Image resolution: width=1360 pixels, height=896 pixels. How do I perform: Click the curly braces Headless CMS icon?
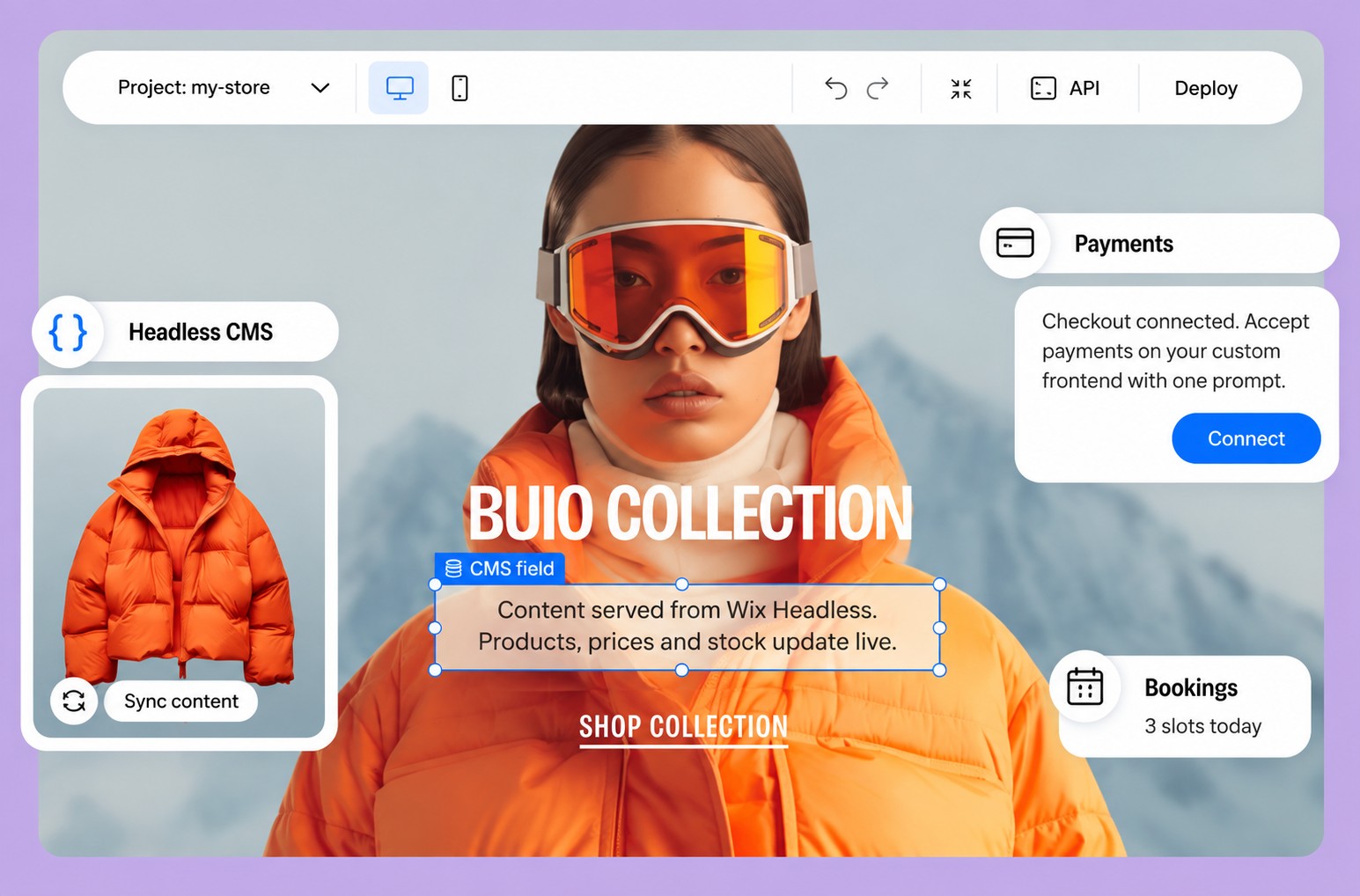point(68,333)
